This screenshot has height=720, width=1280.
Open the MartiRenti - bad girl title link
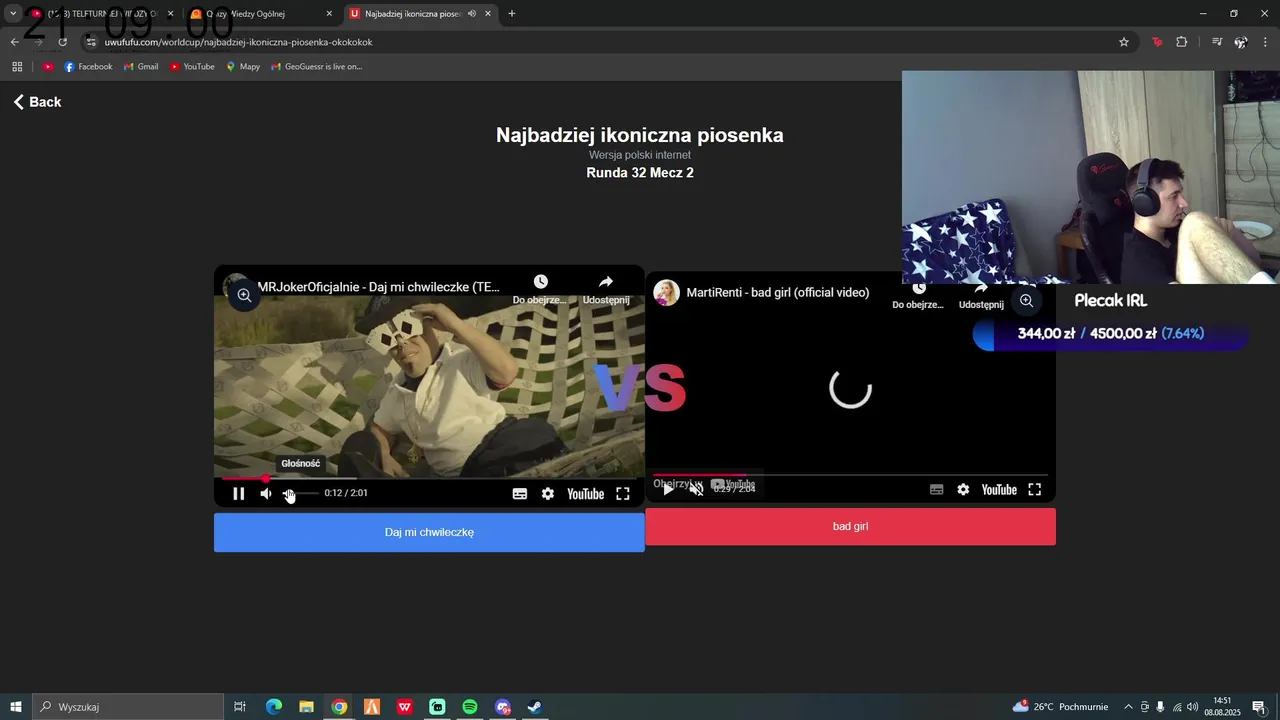[x=778, y=293]
